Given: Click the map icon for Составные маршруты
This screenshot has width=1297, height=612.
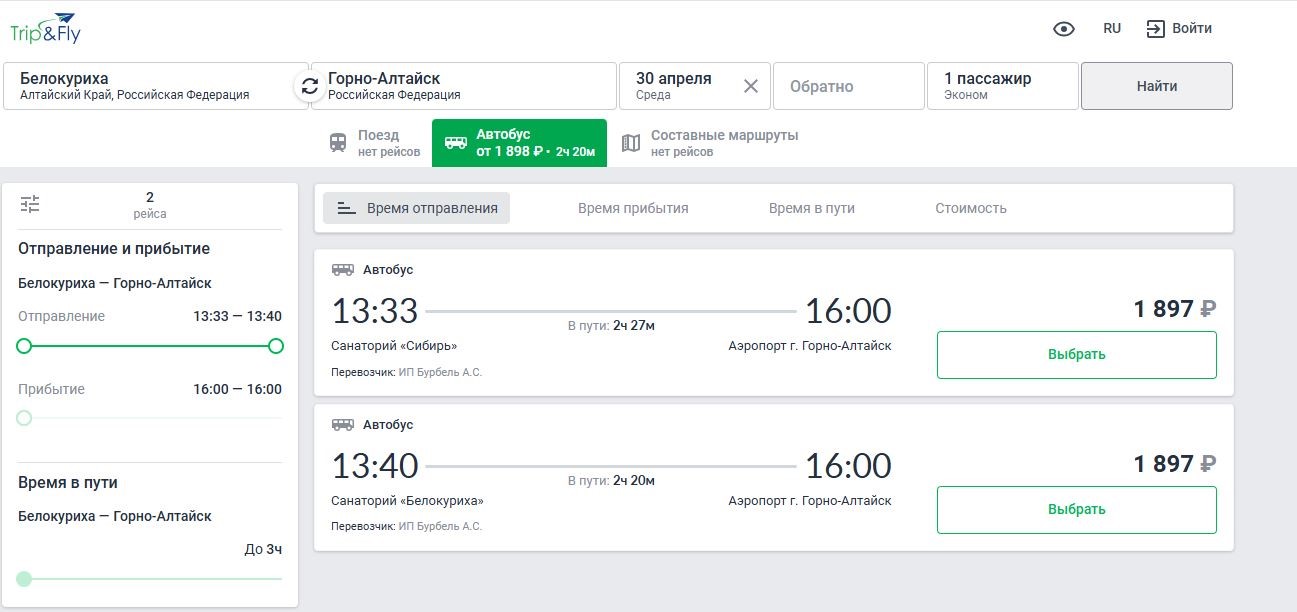Looking at the screenshot, I should 631,143.
